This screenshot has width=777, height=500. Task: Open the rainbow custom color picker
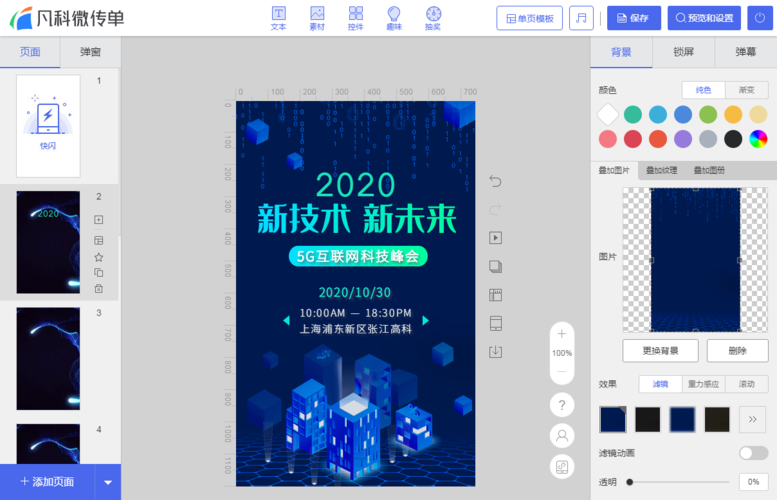click(758, 139)
